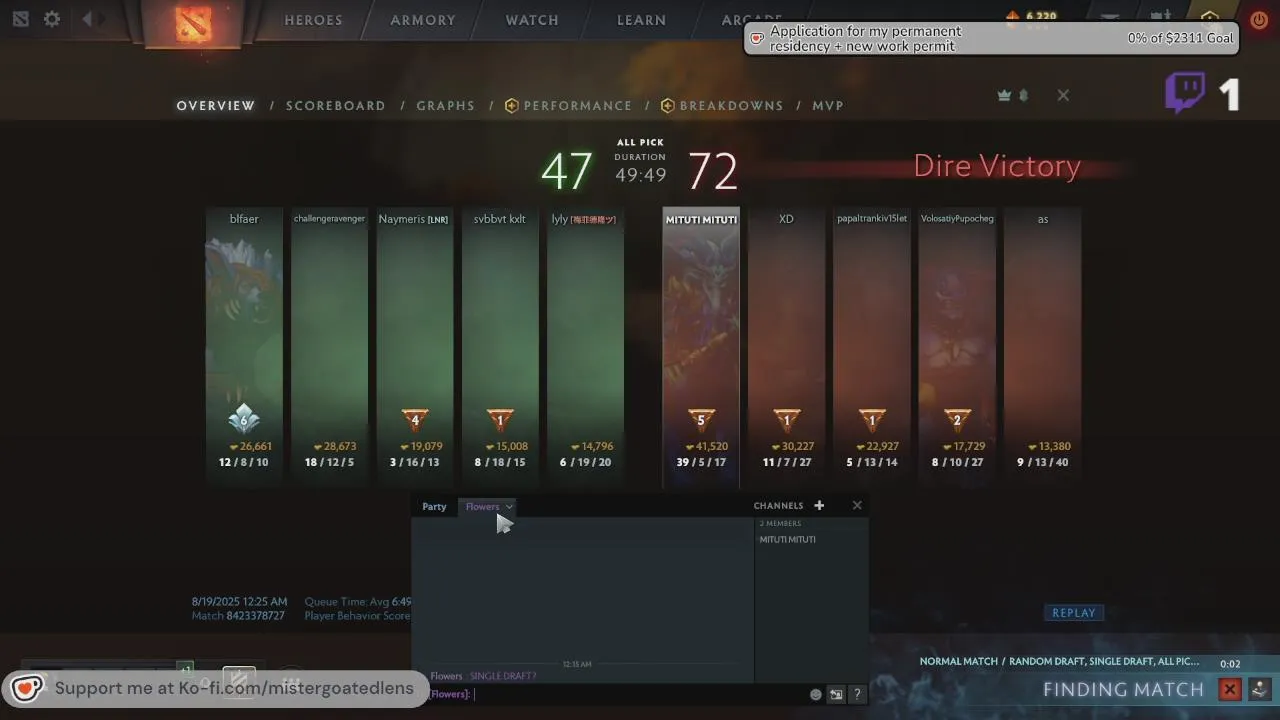Open the Breakdowns tab
This screenshot has height=720, width=1280.
(x=731, y=105)
